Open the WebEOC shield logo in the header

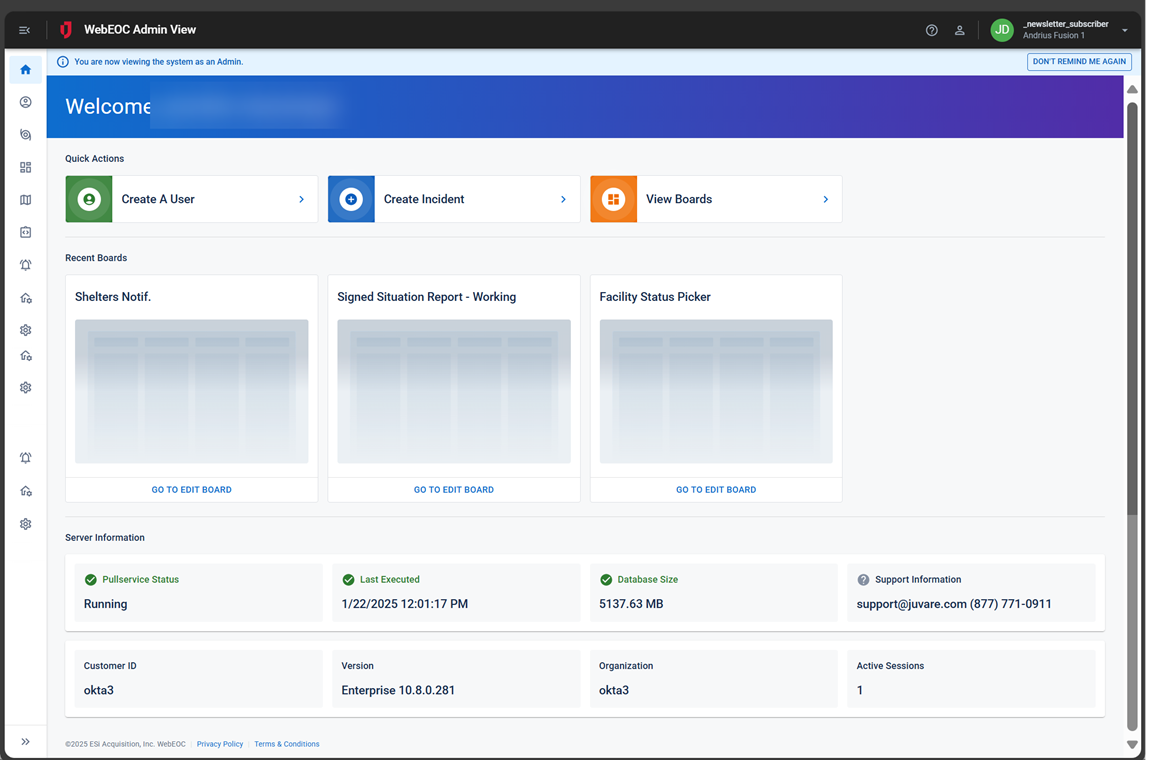[x=65, y=30]
